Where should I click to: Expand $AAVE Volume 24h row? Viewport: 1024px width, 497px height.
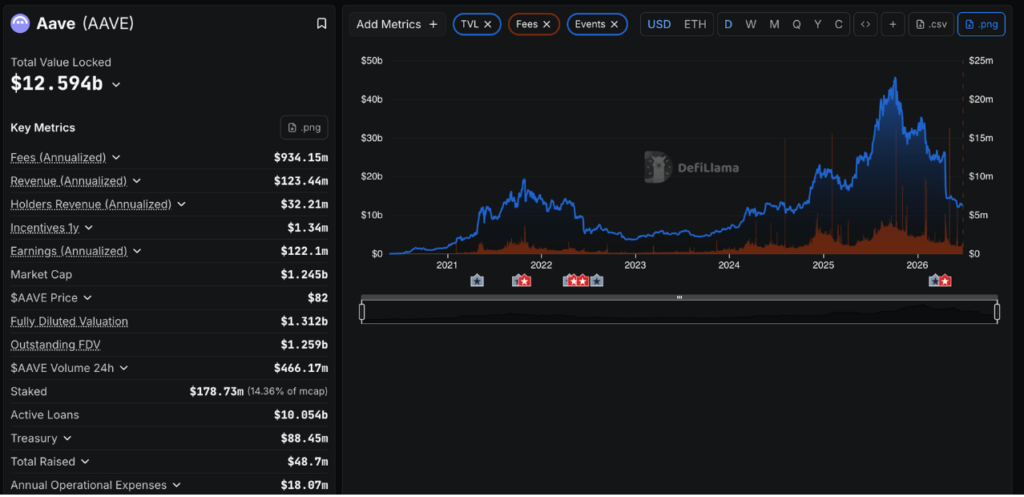coord(123,368)
